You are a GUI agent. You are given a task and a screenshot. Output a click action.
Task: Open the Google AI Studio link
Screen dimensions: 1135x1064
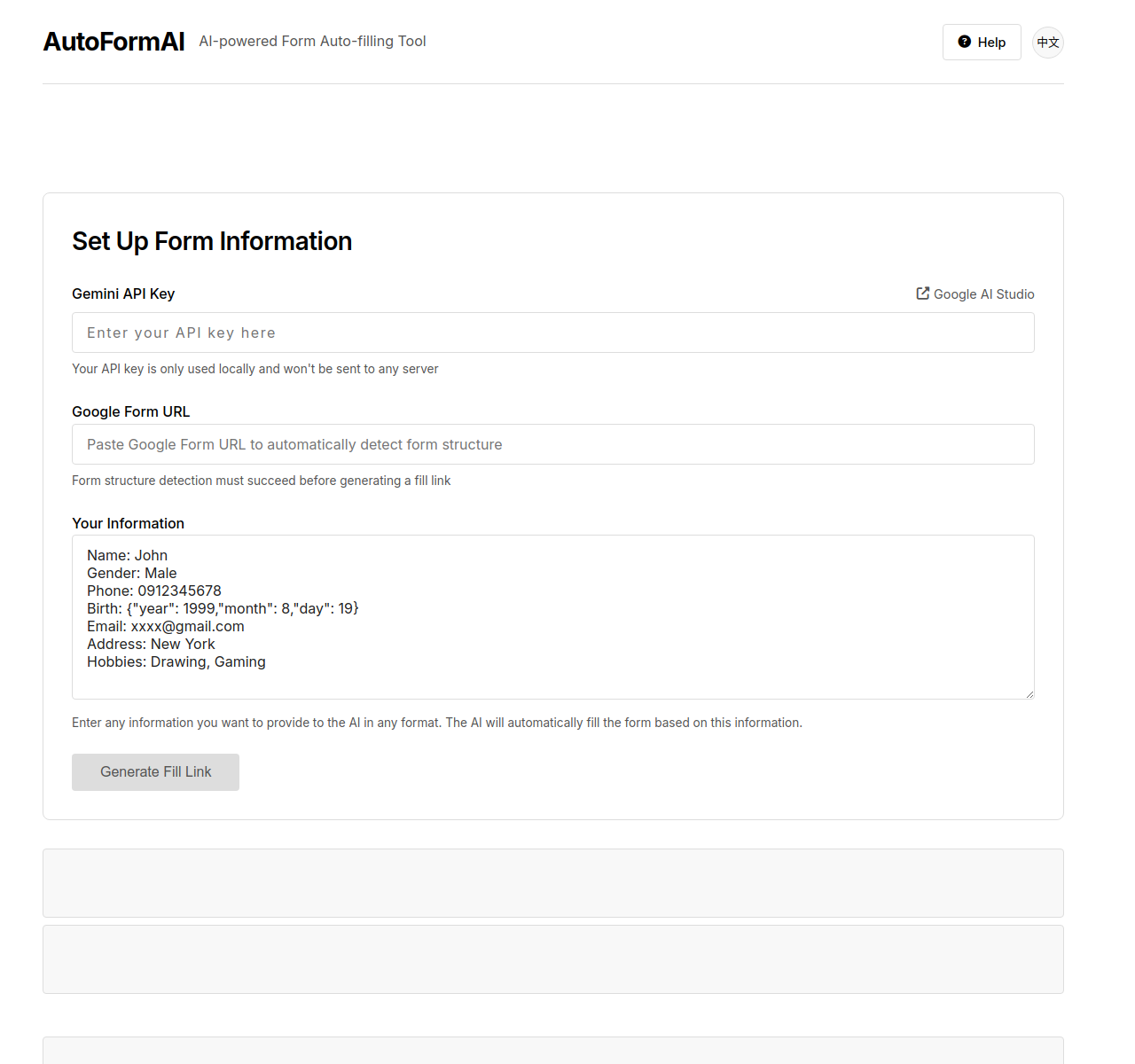point(975,294)
